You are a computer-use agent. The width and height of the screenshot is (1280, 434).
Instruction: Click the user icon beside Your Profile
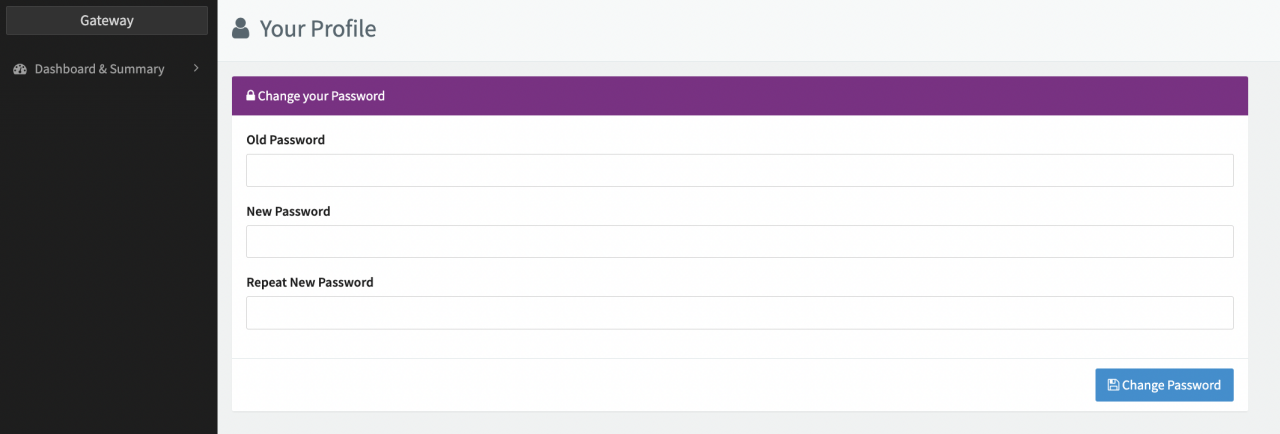click(240, 29)
